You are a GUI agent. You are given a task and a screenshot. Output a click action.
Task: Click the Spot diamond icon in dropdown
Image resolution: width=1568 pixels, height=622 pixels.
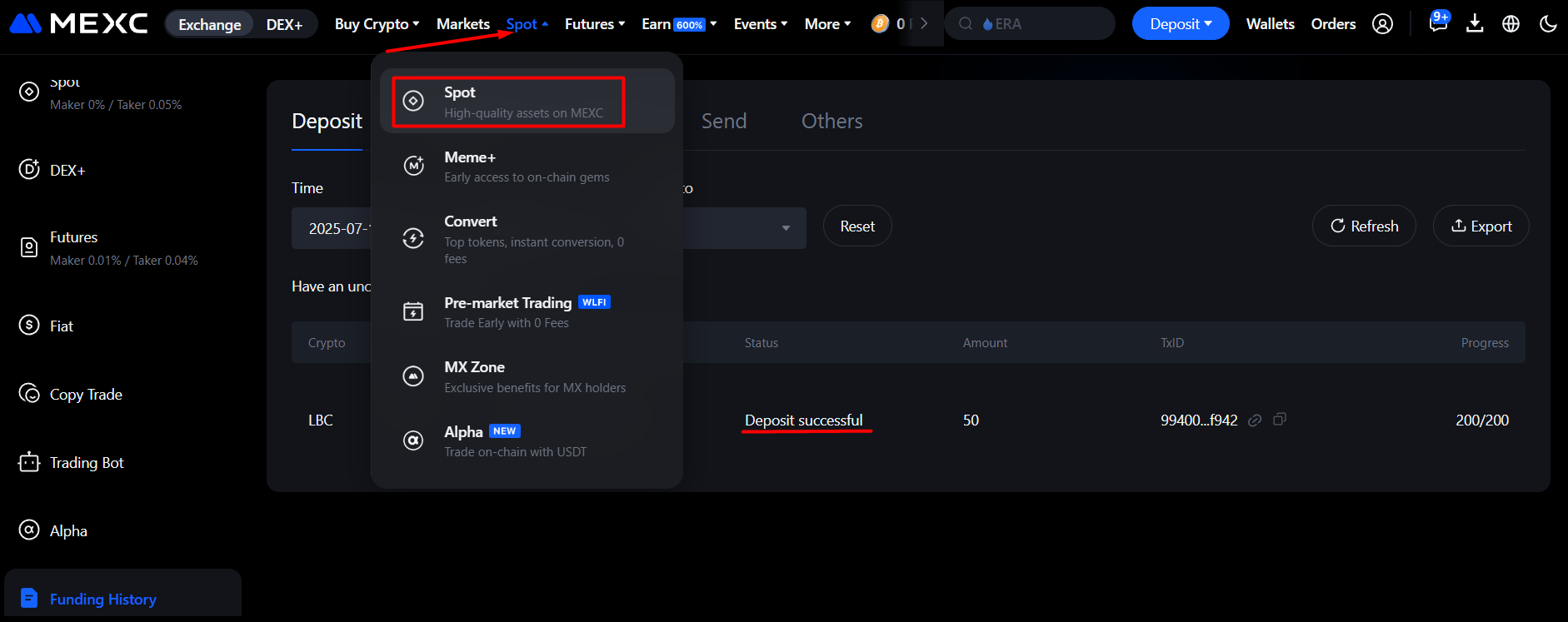(413, 102)
